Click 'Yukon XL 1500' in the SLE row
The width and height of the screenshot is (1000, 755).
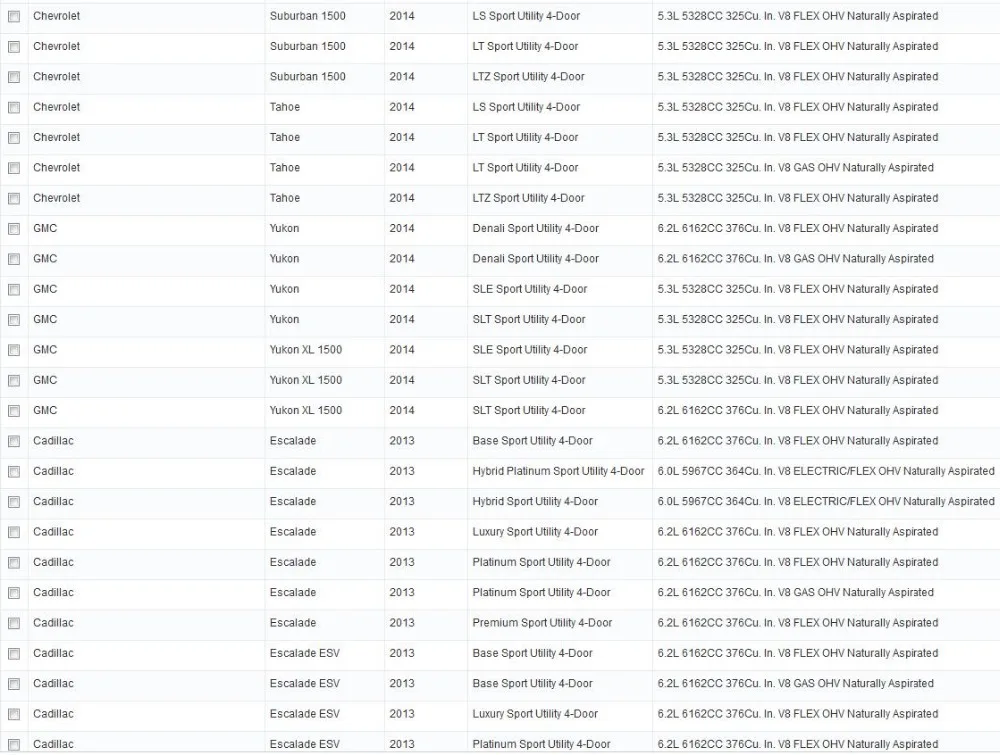[x=305, y=350]
